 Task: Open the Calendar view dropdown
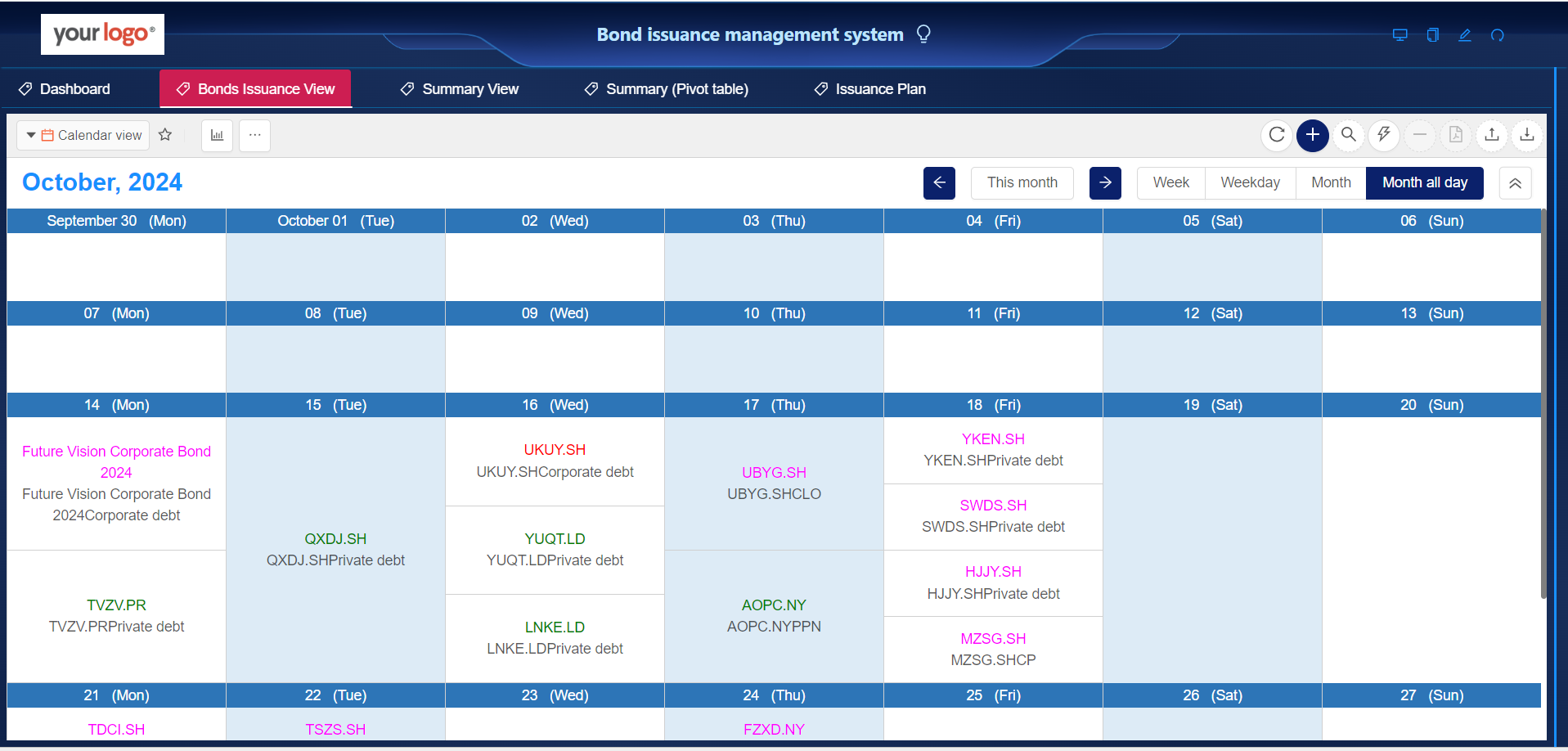coord(83,135)
